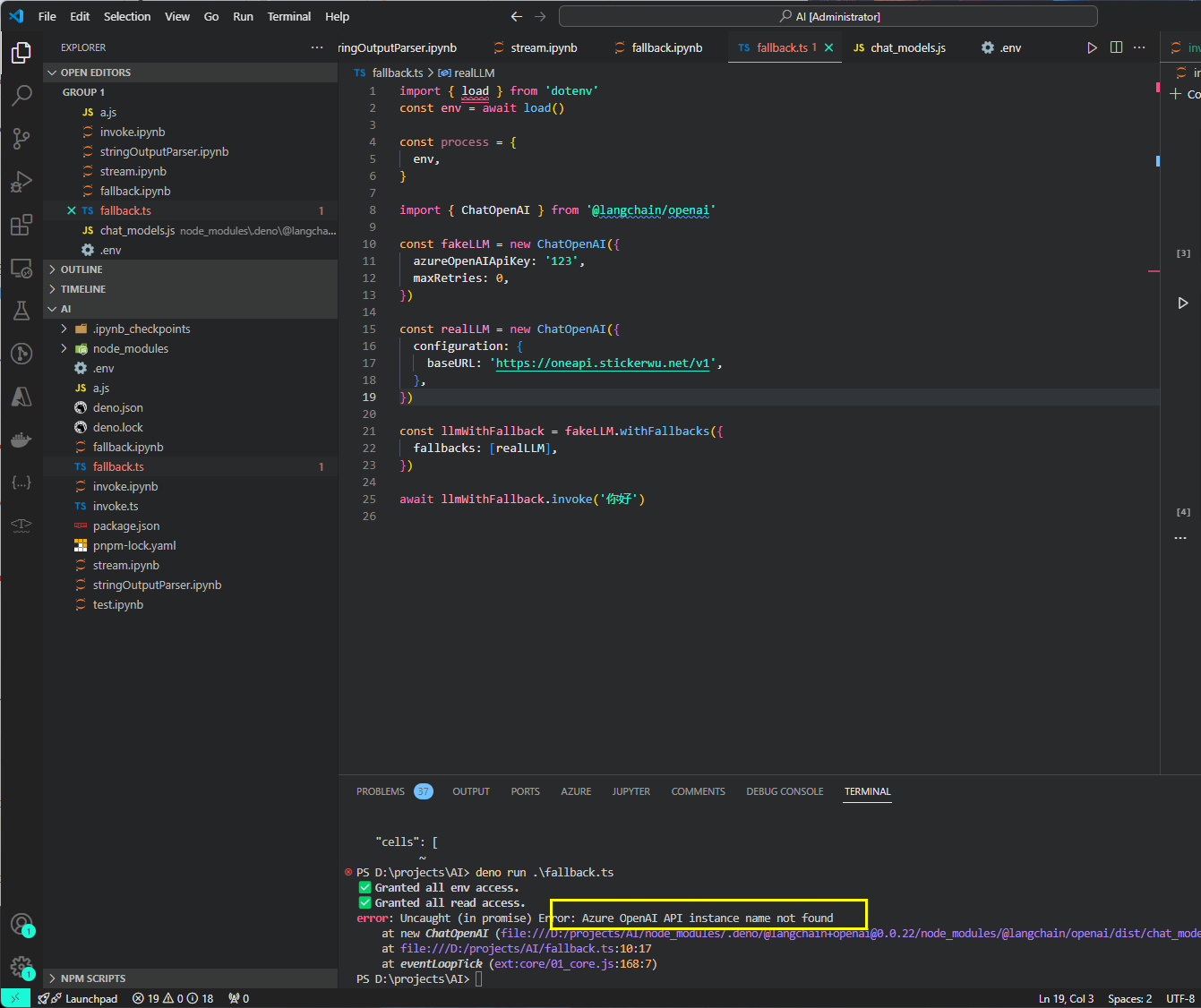Open the Output panel tab
The width and height of the screenshot is (1201, 1008).
point(471,791)
